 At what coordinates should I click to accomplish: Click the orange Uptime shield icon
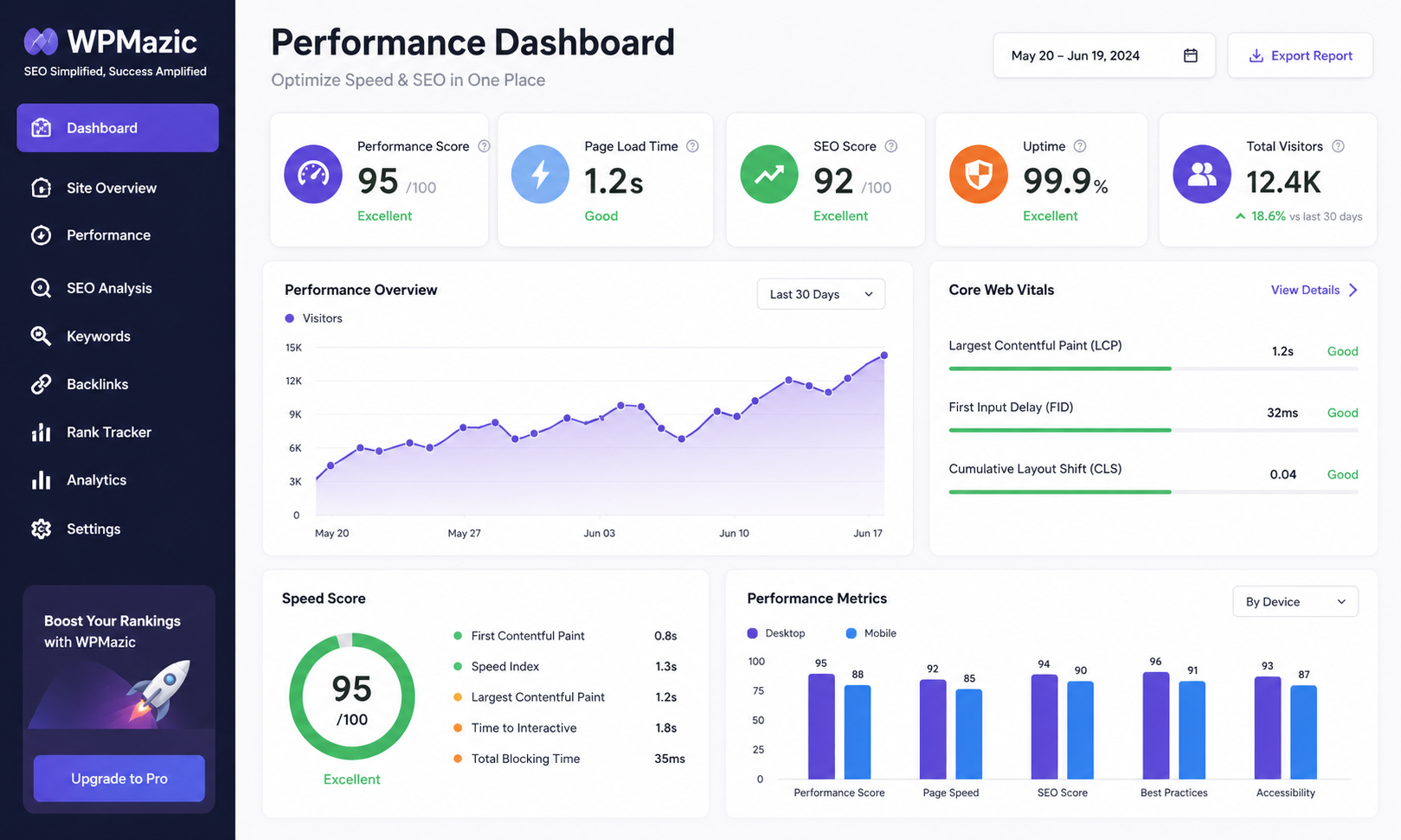[979, 174]
